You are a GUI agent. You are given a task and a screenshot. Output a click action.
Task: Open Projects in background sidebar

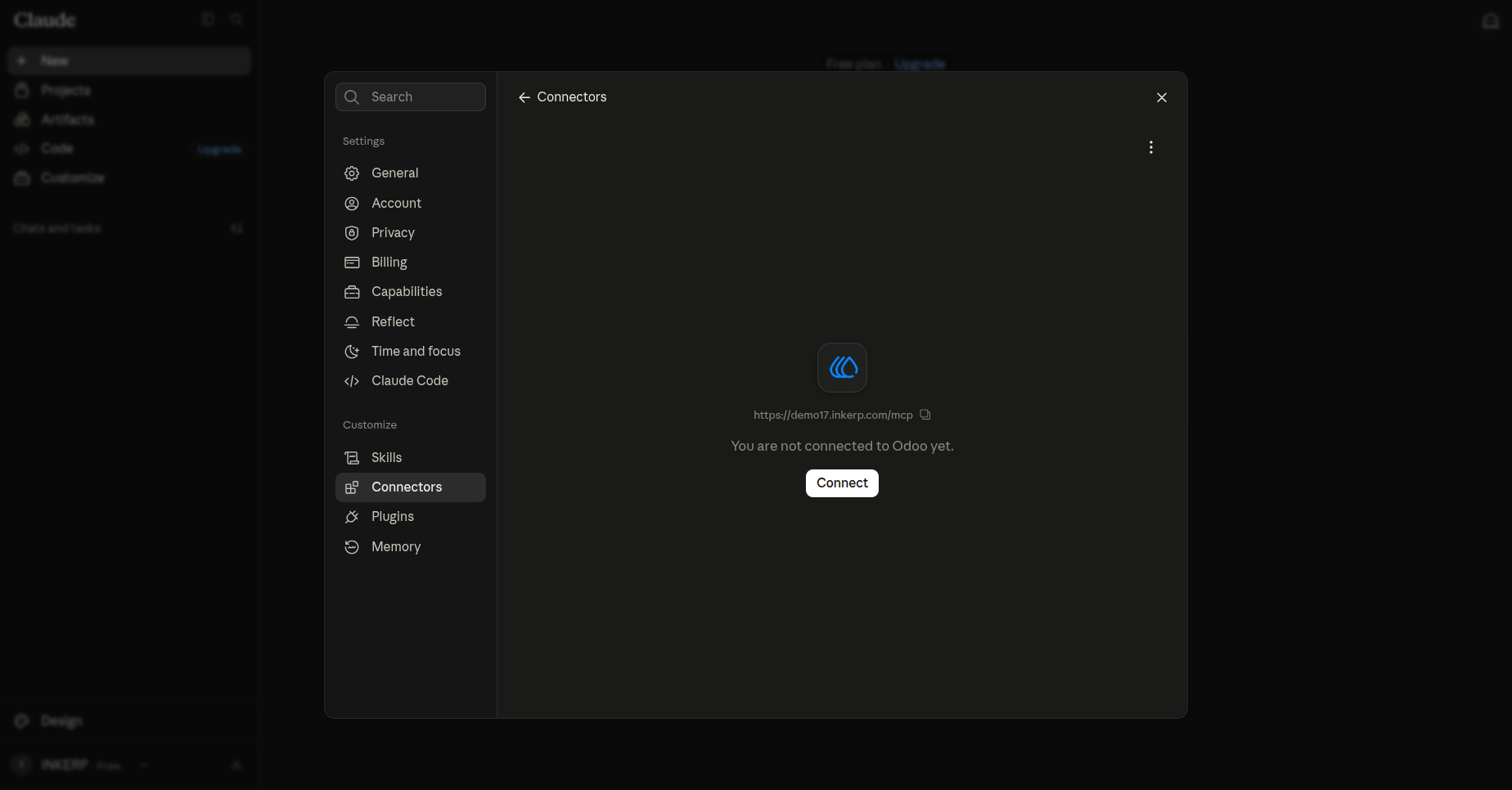[129, 90]
